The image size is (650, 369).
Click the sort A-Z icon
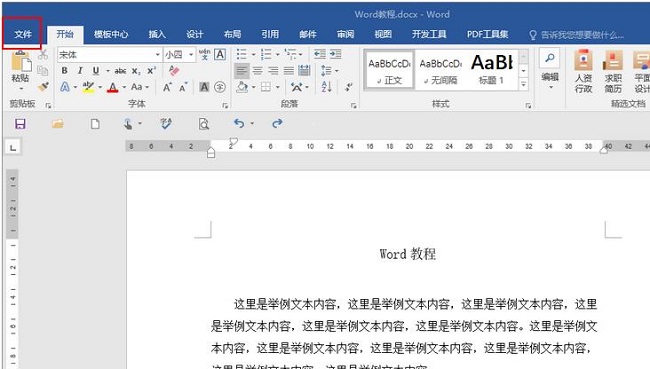[326, 87]
